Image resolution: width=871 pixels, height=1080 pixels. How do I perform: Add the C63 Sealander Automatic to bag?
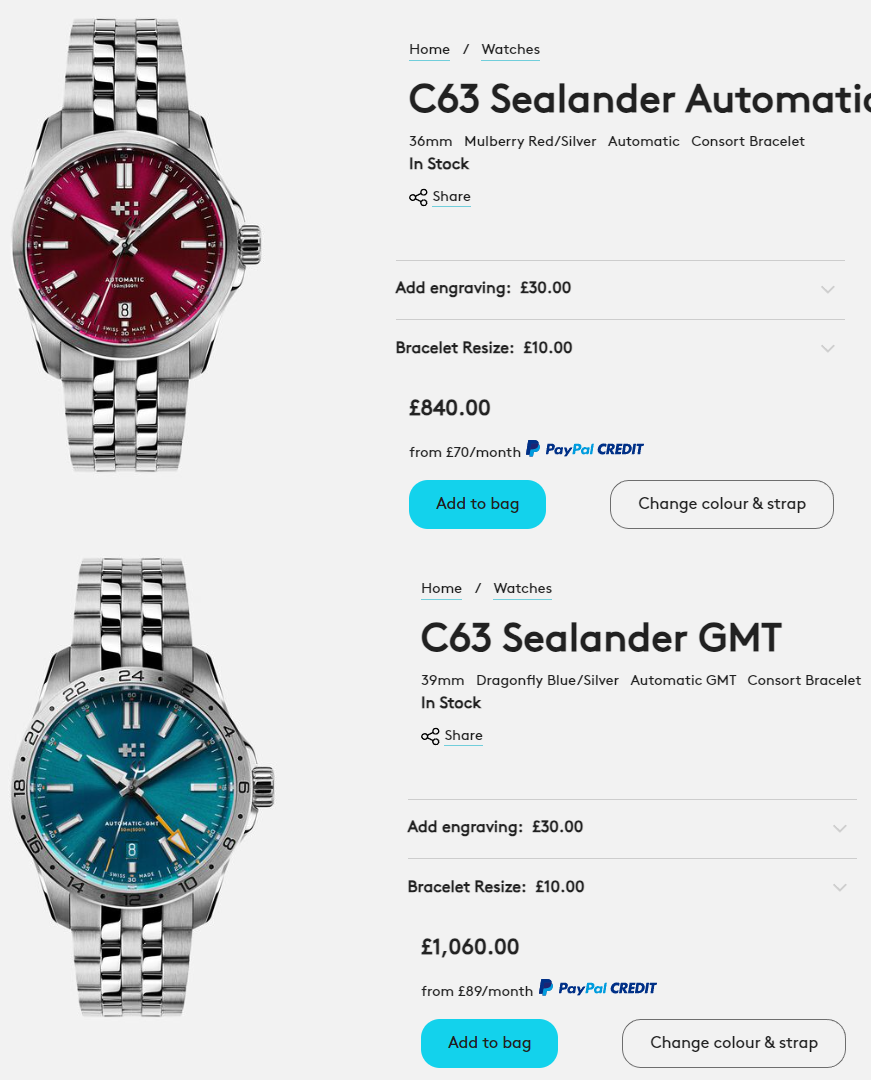(x=477, y=504)
